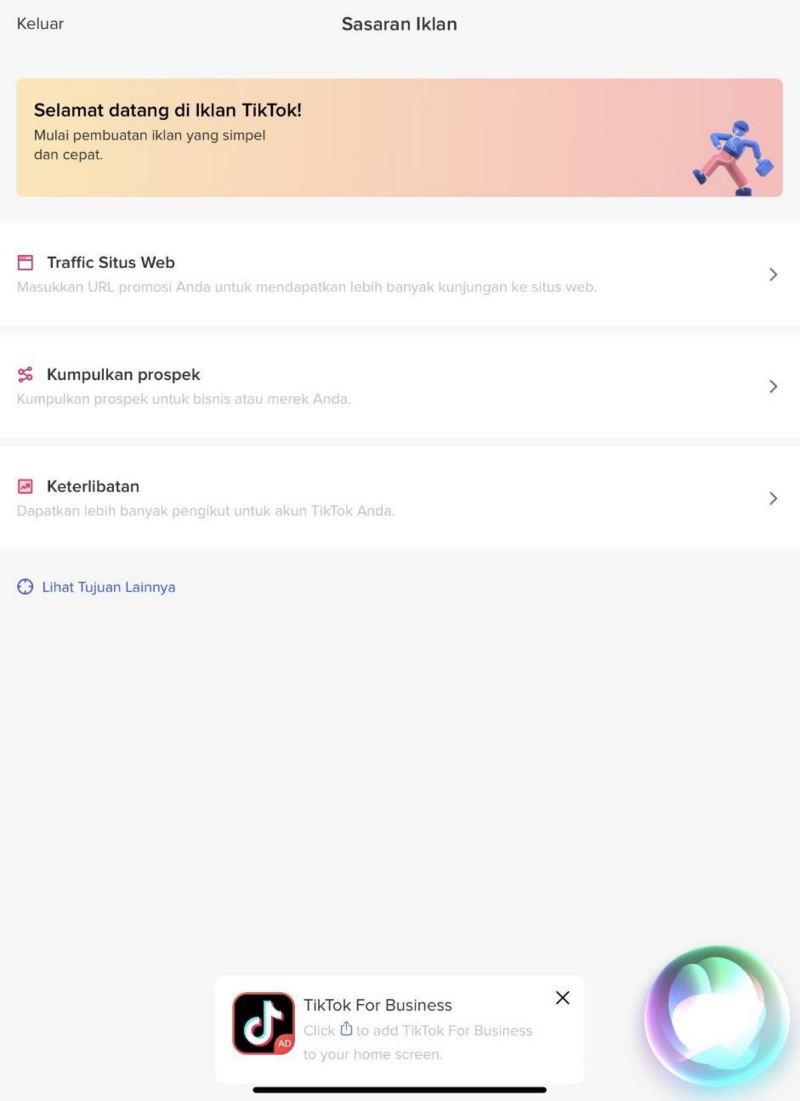Screen dimensions: 800x1101
Task: Tap the TikTok AD app icon
Action: pos(263,1023)
